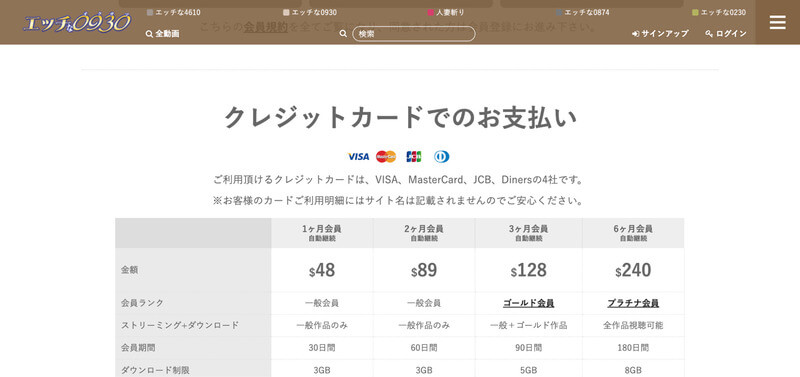Click the クレジットカードでのお支払い heading
The width and height of the screenshot is (800, 377).
pos(400,118)
